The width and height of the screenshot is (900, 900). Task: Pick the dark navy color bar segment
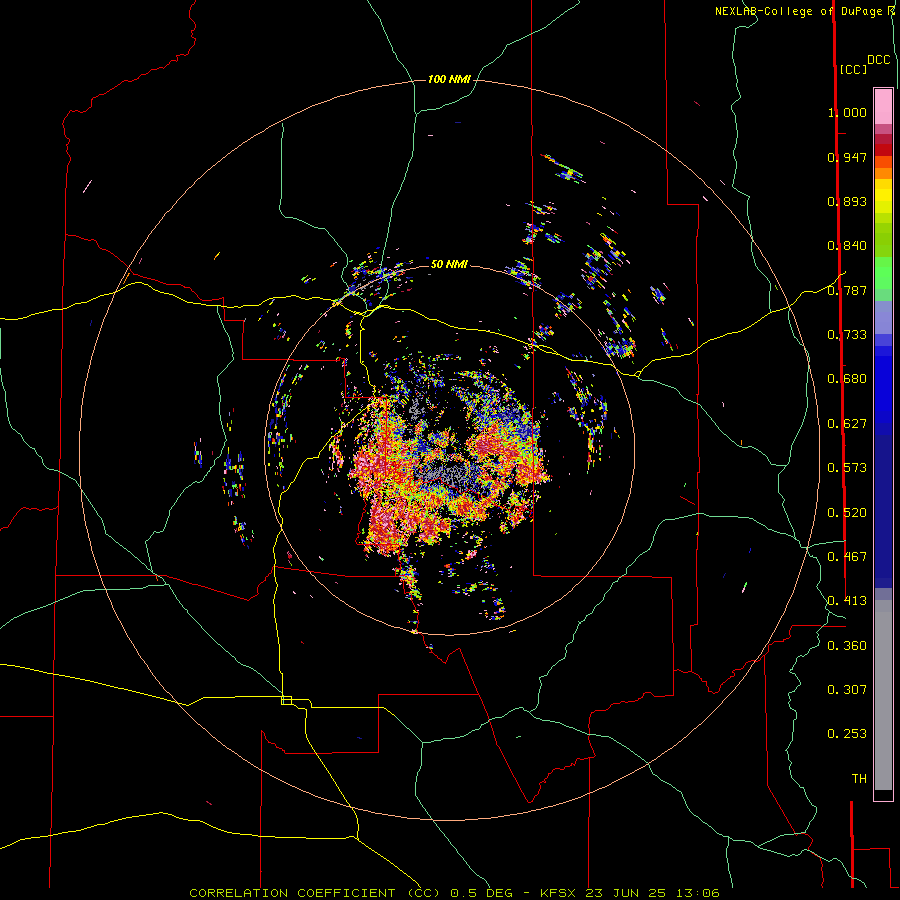click(x=883, y=505)
